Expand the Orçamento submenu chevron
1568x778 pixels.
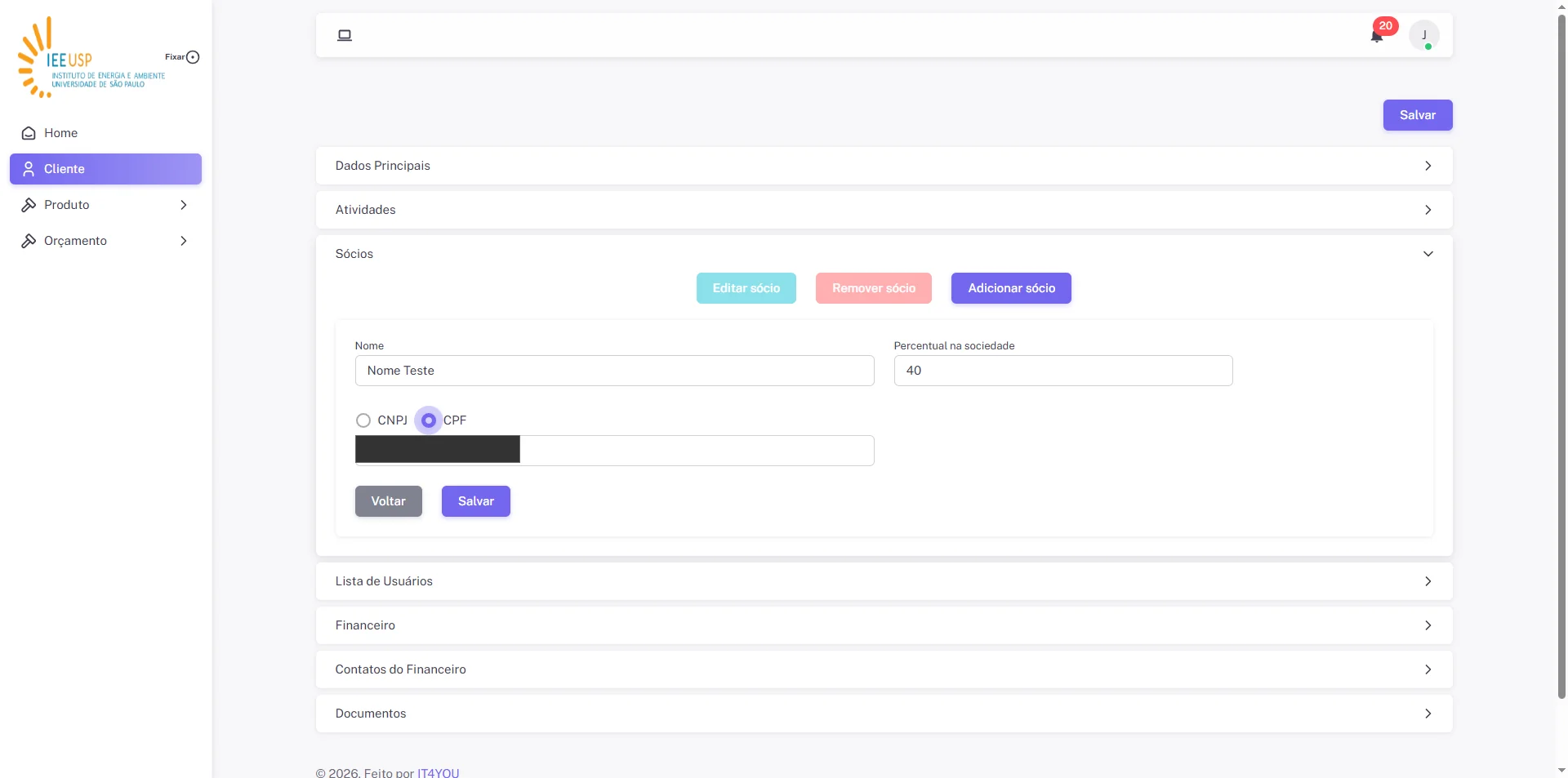(x=184, y=241)
